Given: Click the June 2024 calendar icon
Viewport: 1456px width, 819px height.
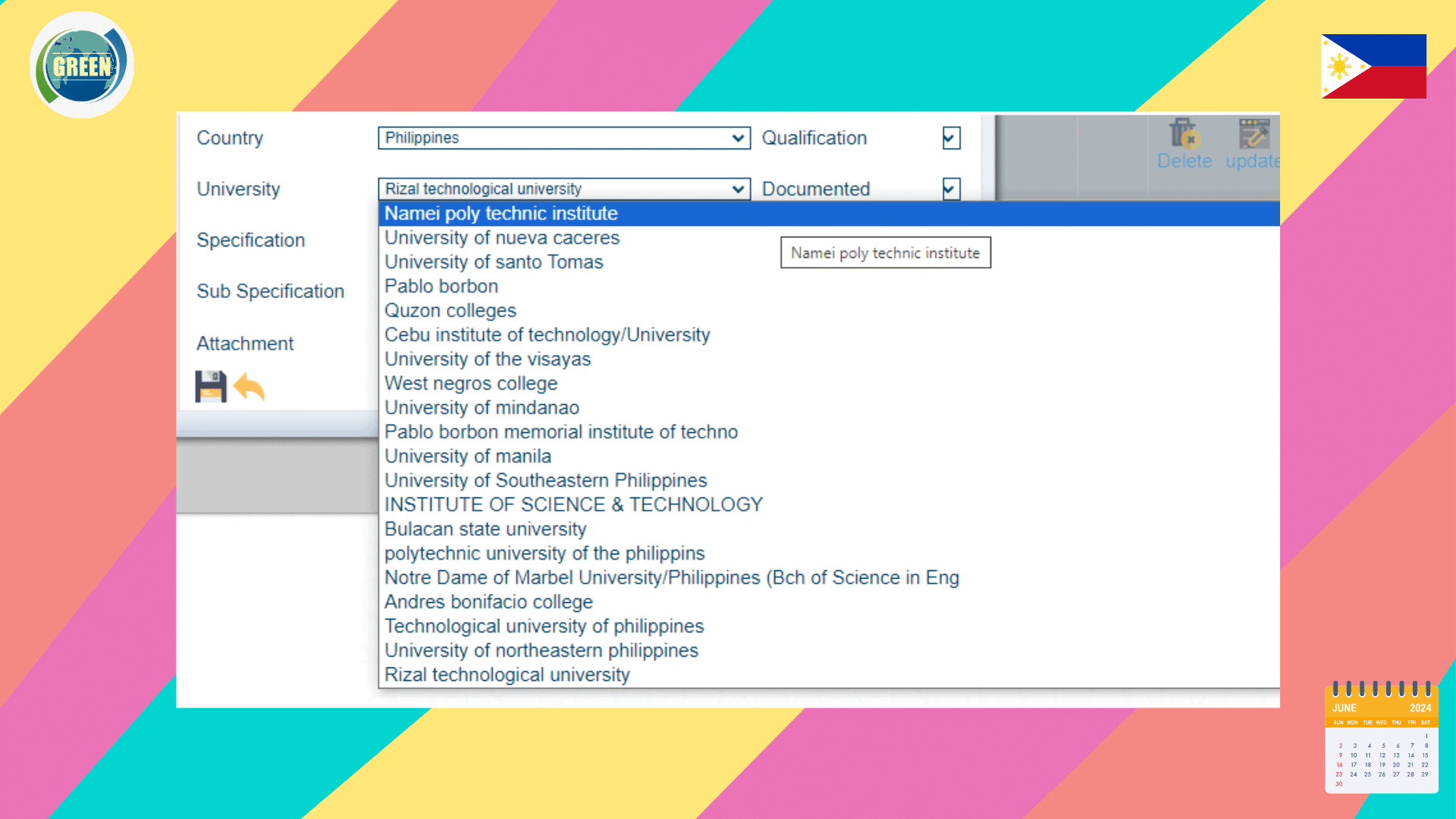Looking at the screenshot, I should 1381,738.
